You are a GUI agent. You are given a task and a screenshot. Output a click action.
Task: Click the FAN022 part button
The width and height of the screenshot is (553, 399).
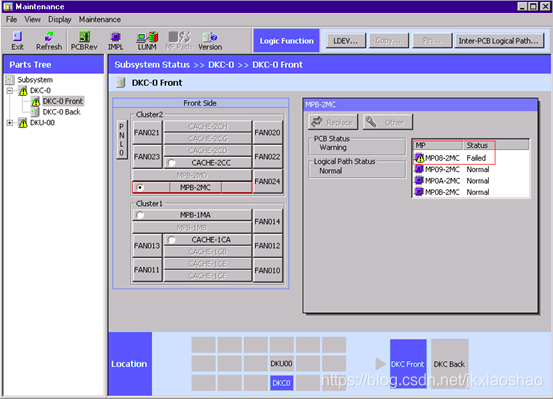(x=267, y=156)
